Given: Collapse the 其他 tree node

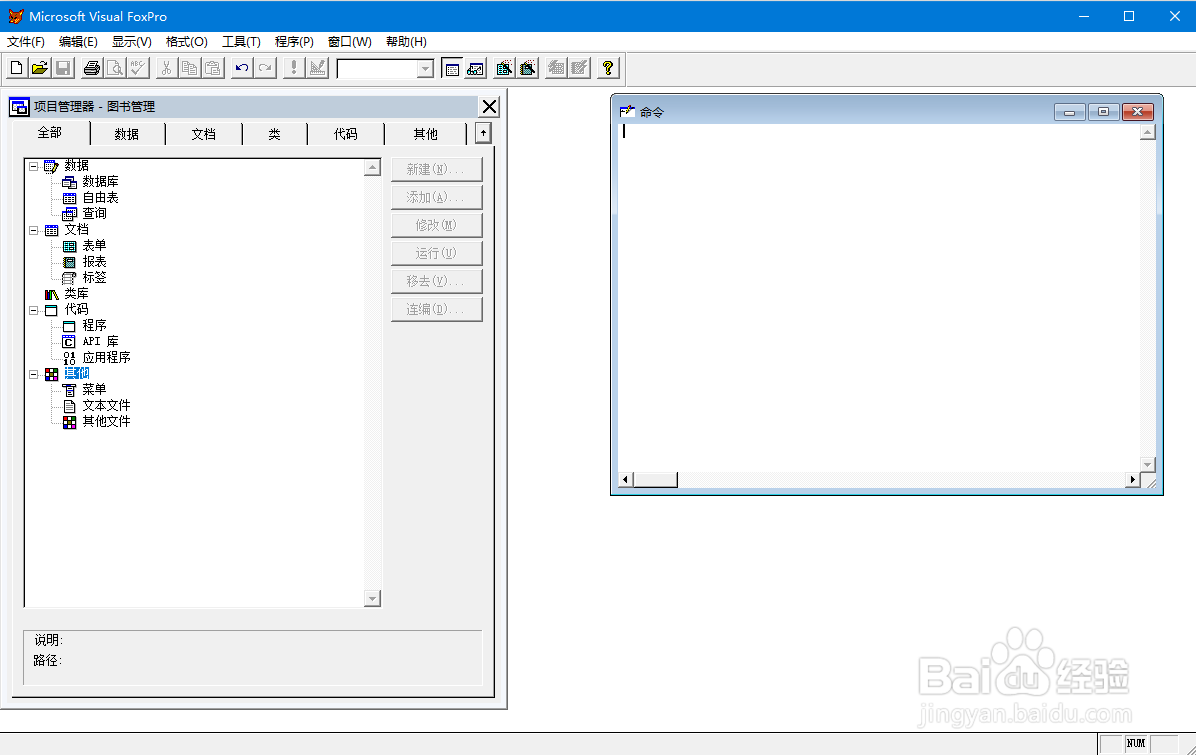Looking at the screenshot, I should click(34, 374).
